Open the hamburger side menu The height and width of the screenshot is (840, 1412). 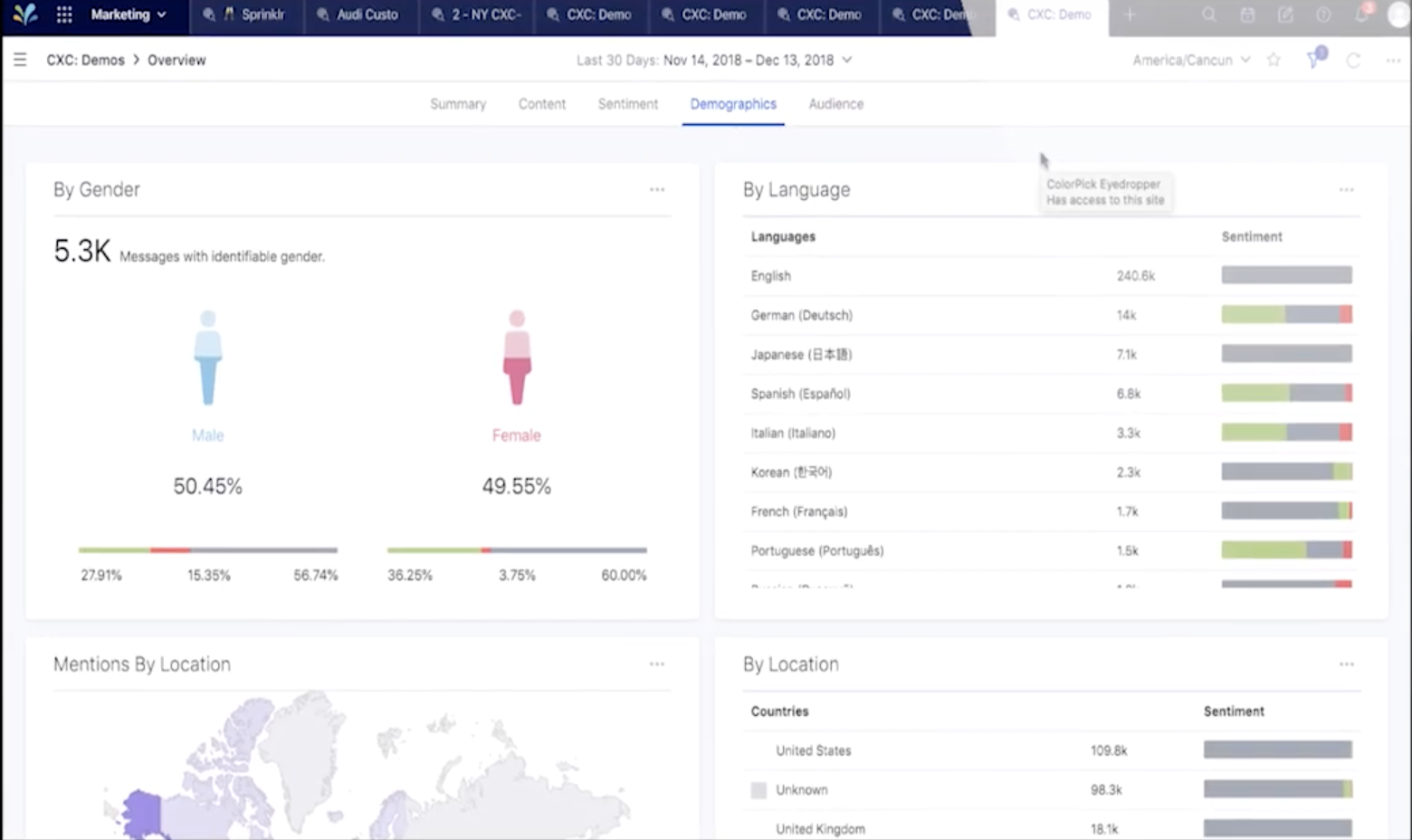[20, 60]
